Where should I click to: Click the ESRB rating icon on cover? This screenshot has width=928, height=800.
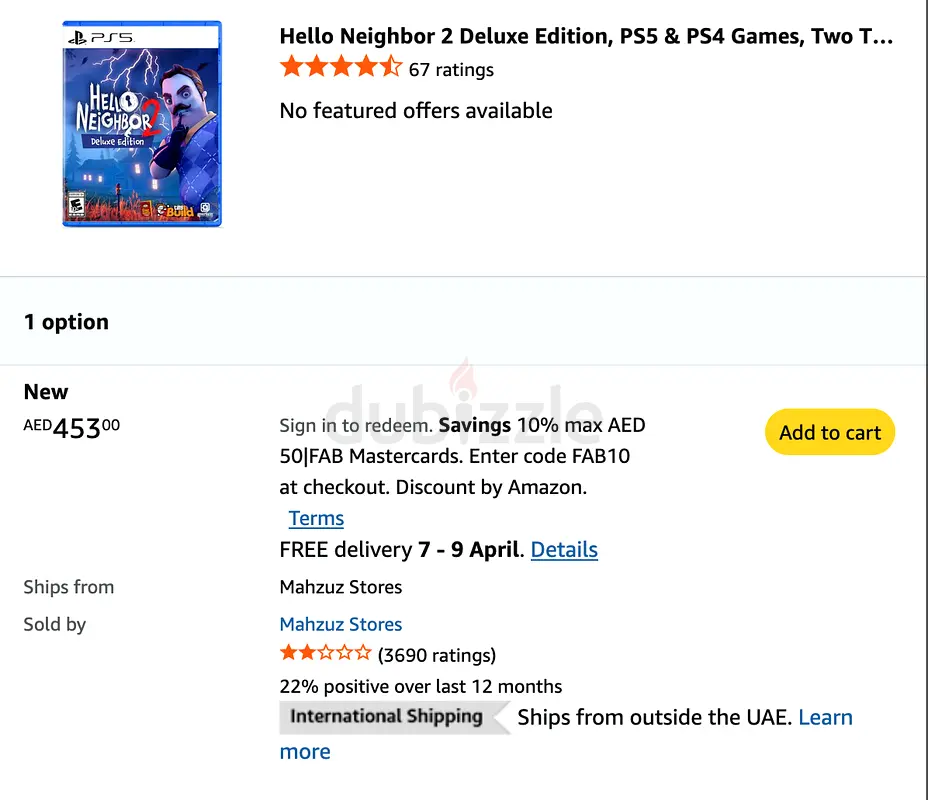pos(75,206)
